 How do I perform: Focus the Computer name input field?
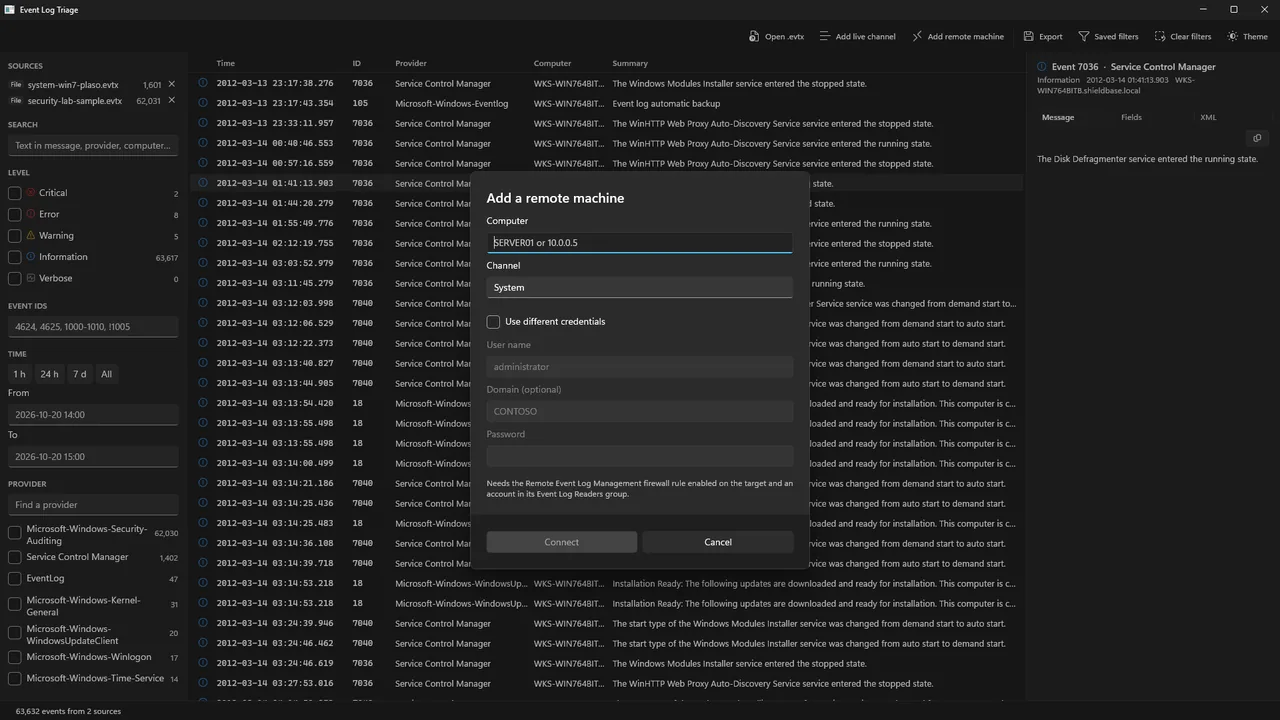(640, 243)
